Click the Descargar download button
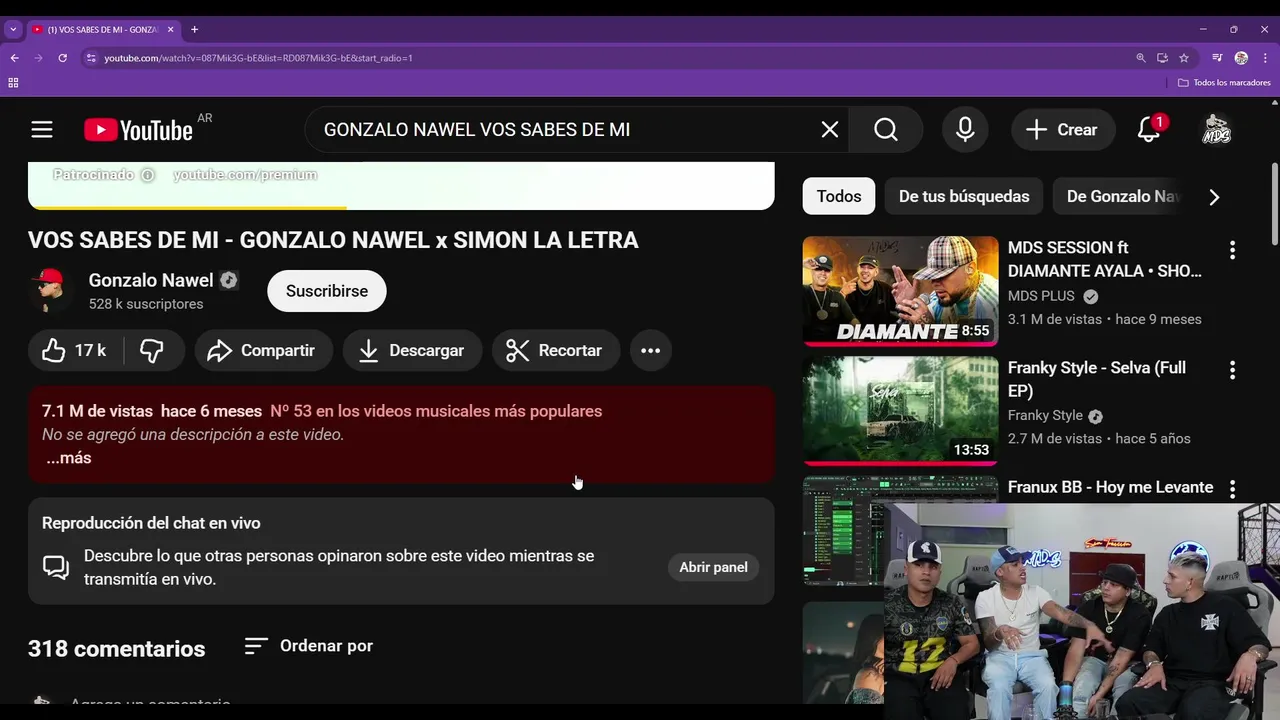The image size is (1280, 720). click(x=412, y=350)
